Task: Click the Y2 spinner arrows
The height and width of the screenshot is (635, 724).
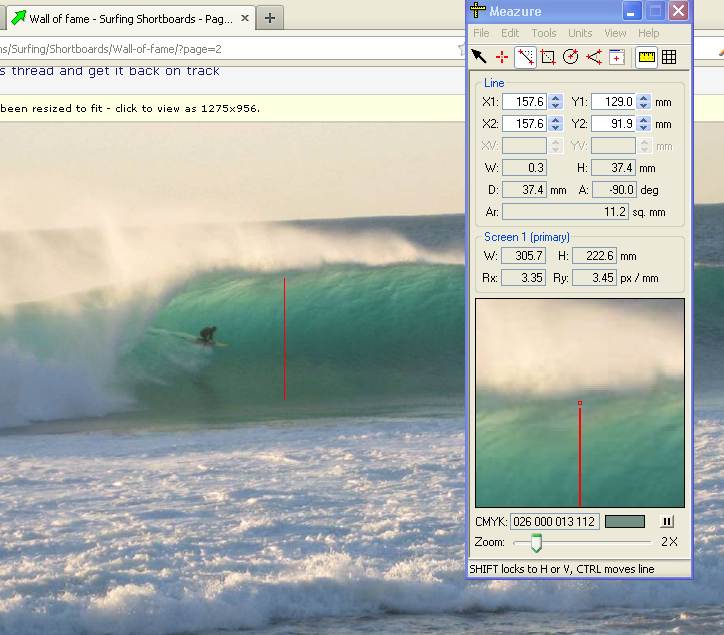Action: point(644,124)
